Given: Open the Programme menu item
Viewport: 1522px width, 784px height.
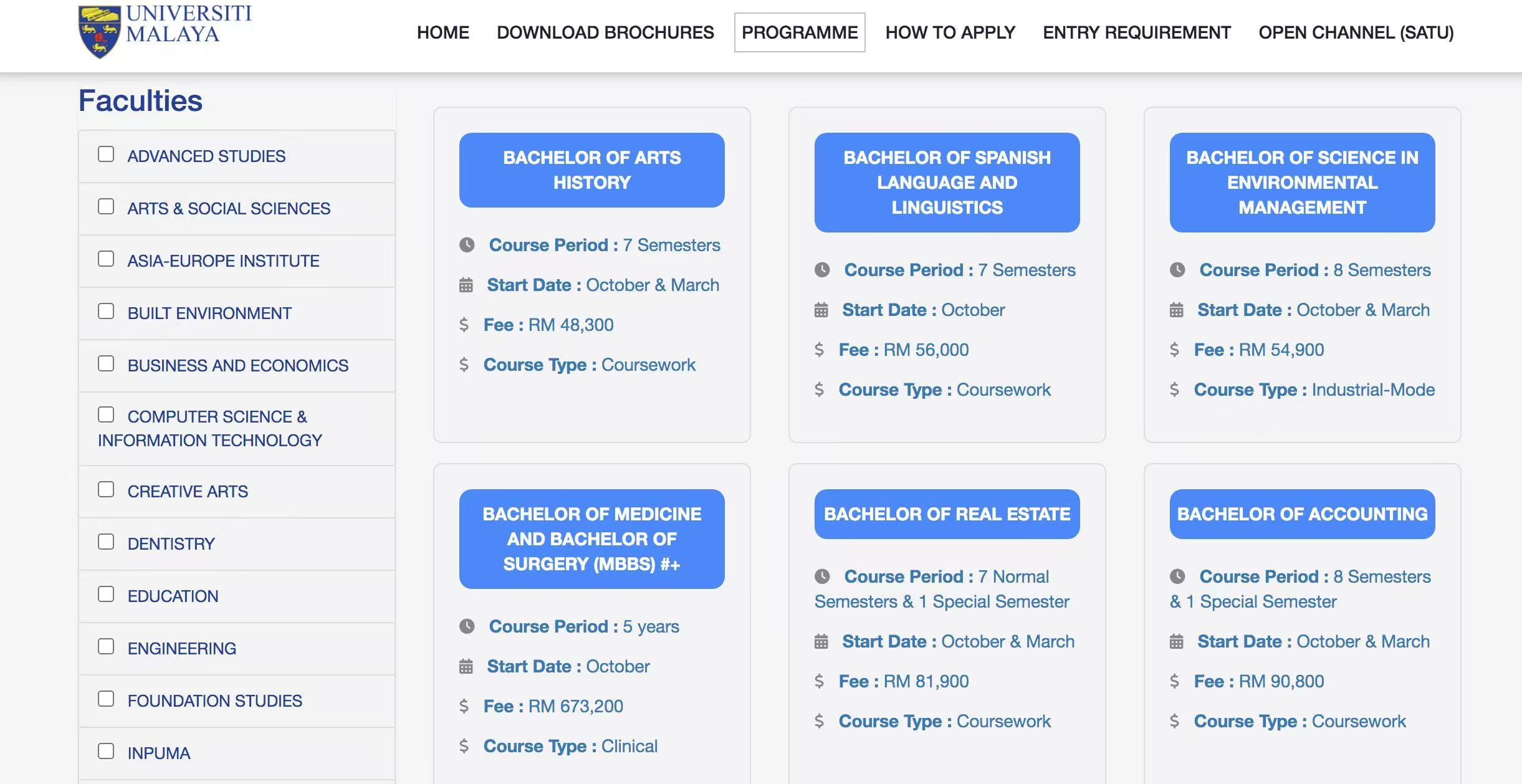Looking at the screenshot, I should click(x=799, y=32).
